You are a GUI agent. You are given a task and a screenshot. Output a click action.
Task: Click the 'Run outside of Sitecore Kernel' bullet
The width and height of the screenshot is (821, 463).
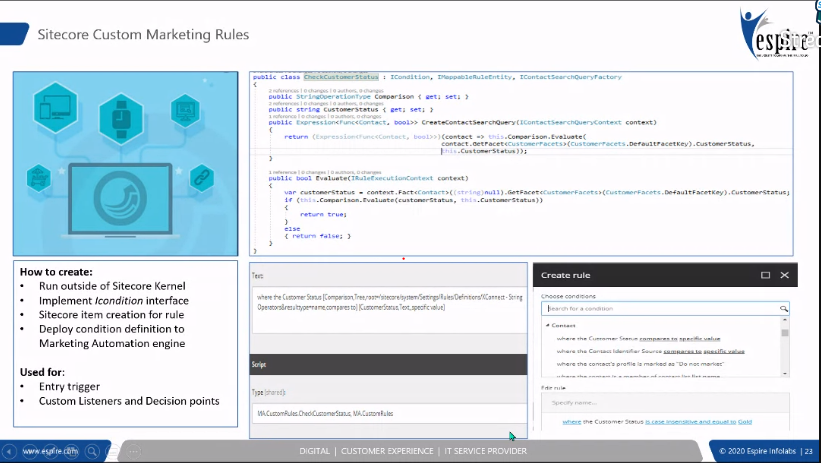coord(112,286)
